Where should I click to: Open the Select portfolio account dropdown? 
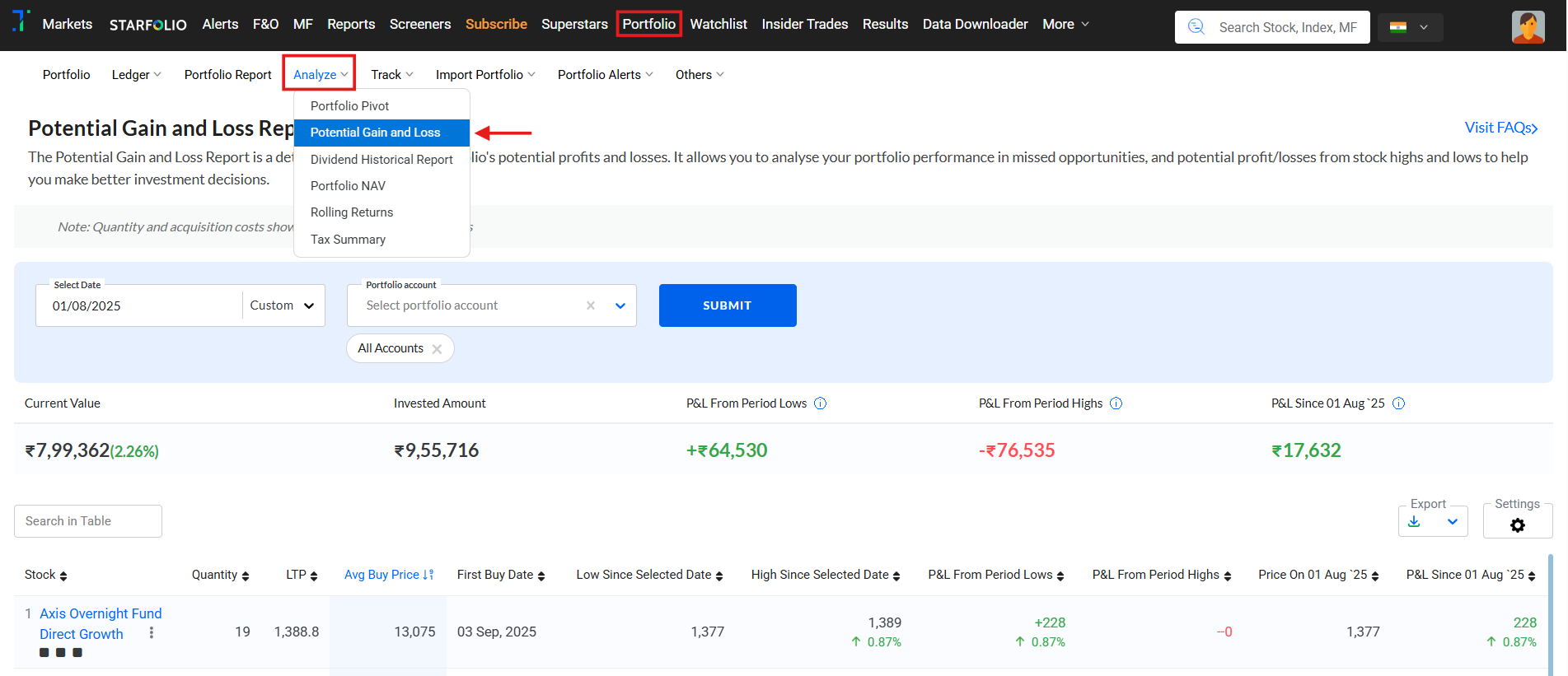pyautogui.click(x=620, y=305)
